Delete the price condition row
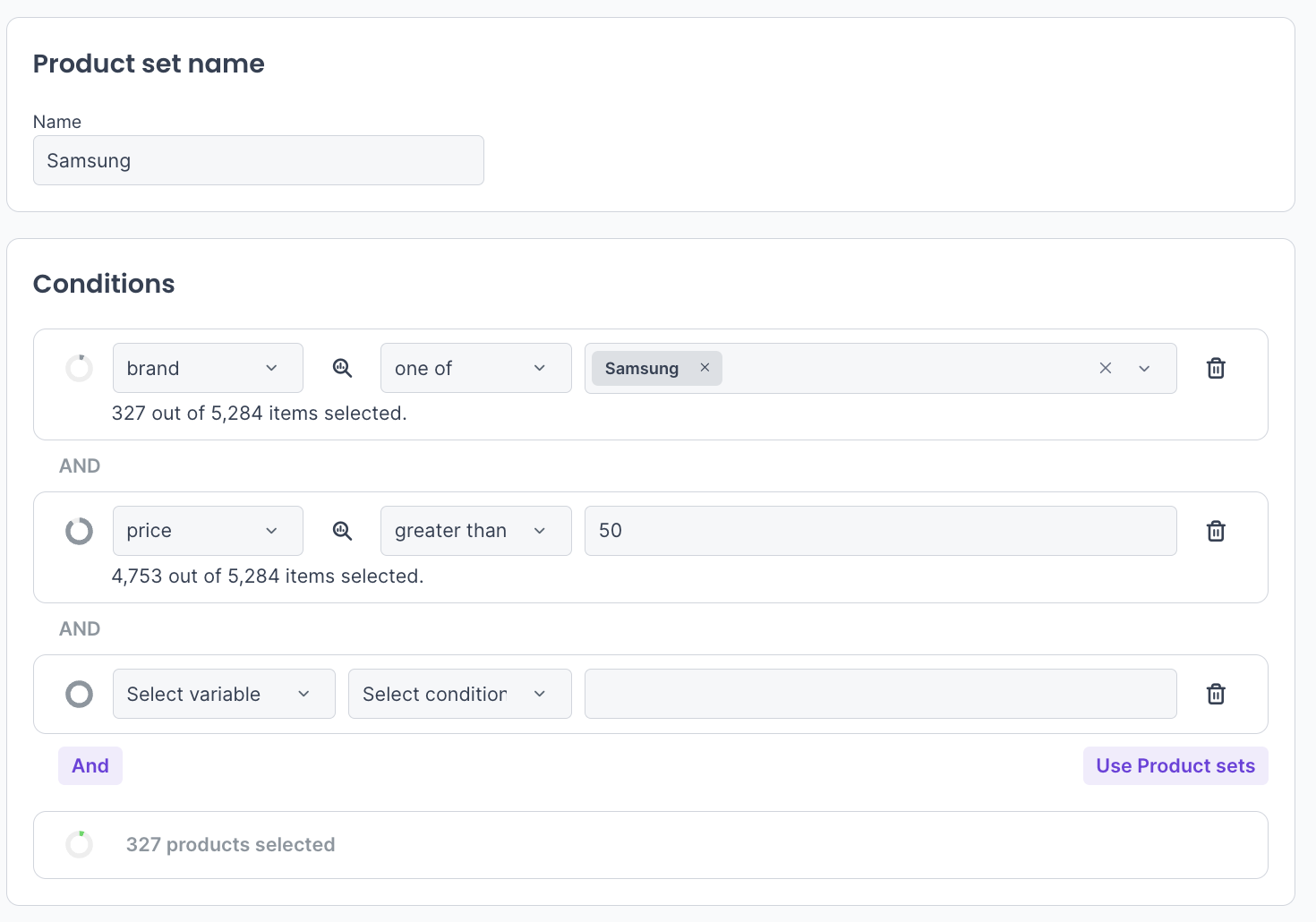Screen dimensions: 1316x922 click(1216, 531)
